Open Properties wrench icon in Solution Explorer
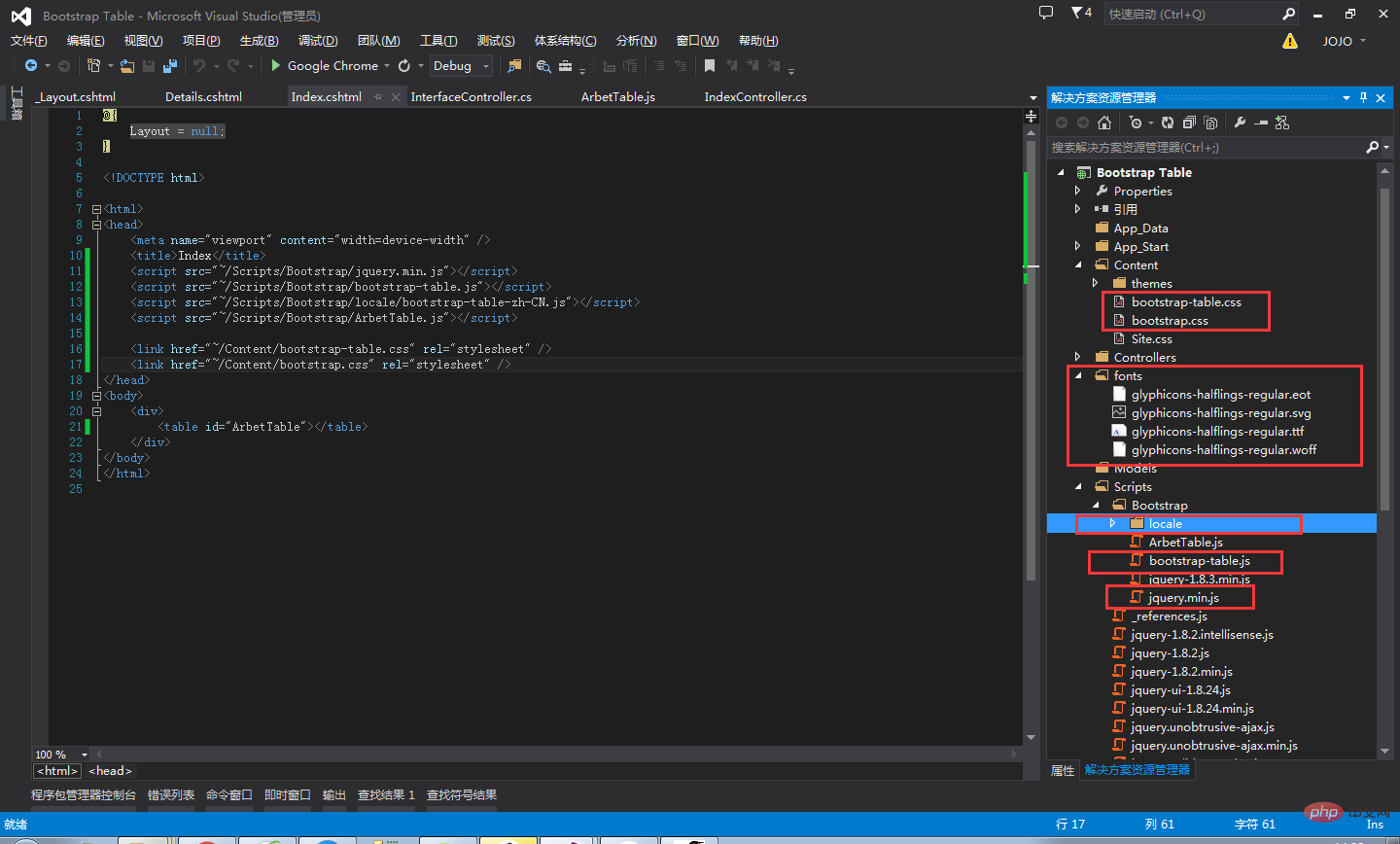1400x844 pixels. click(x=1240, y=123)
